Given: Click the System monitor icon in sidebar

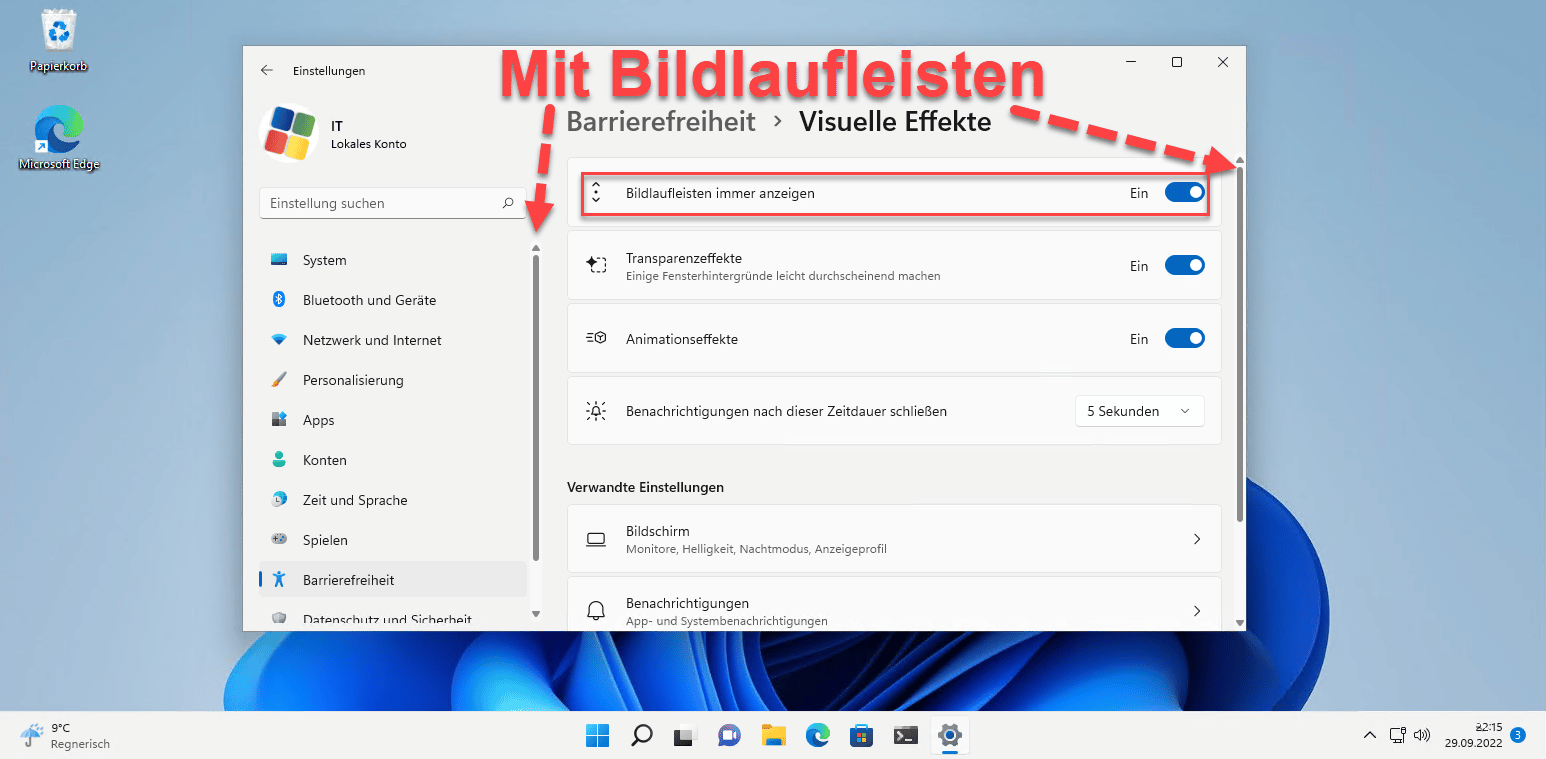Looking at the screenshot, I should click(x=280, y=260).
